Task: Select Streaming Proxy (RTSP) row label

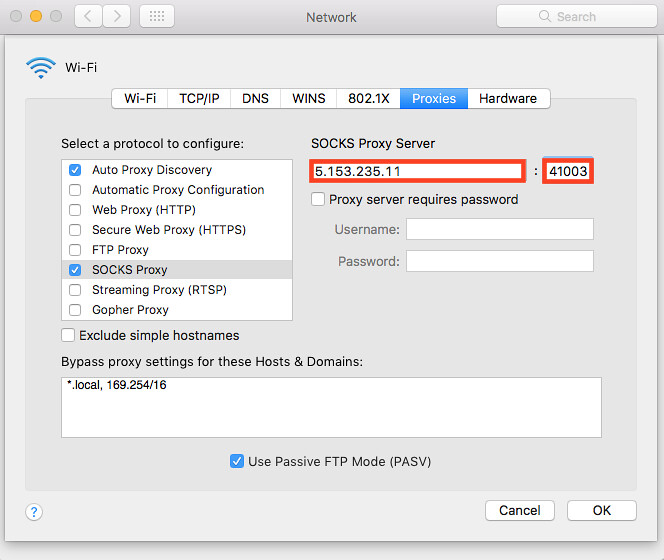Action: [x=159, y=290]
